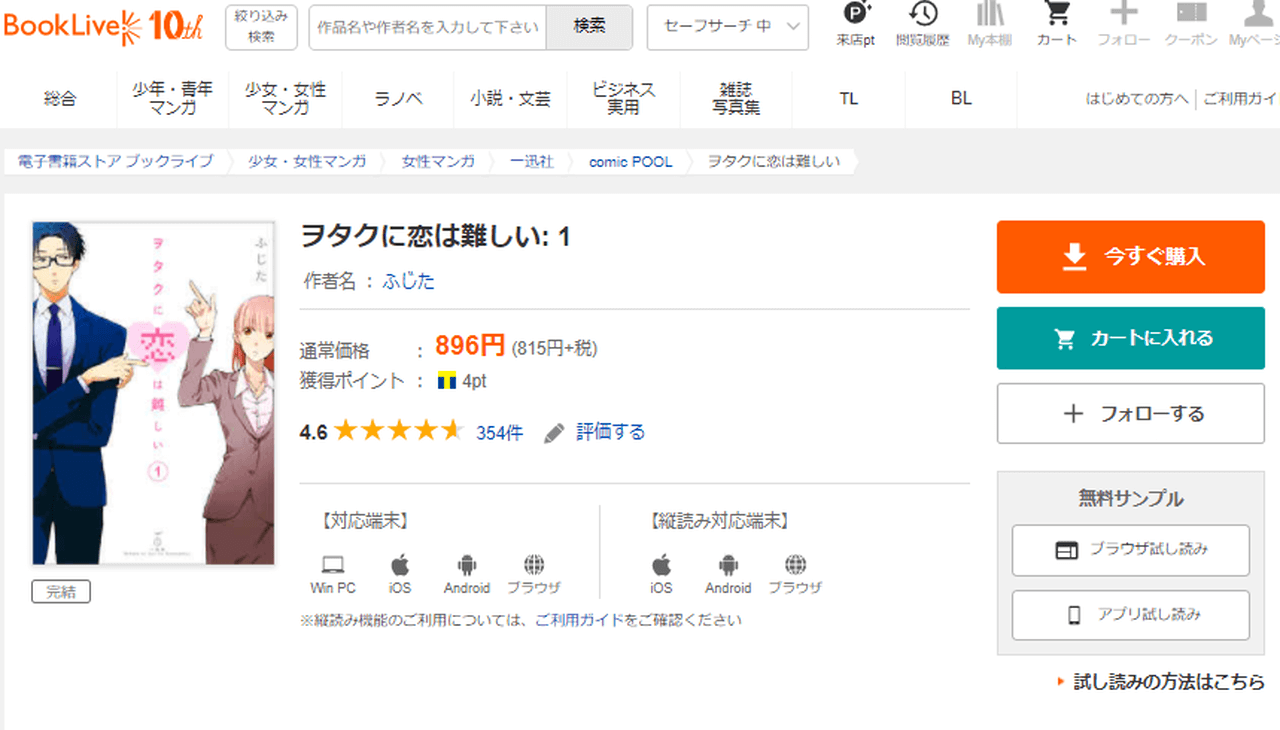Expand the セーフサーチ 中 dropdown
Viewport: 1280px width, 730px height.
[x=727, y=27]
